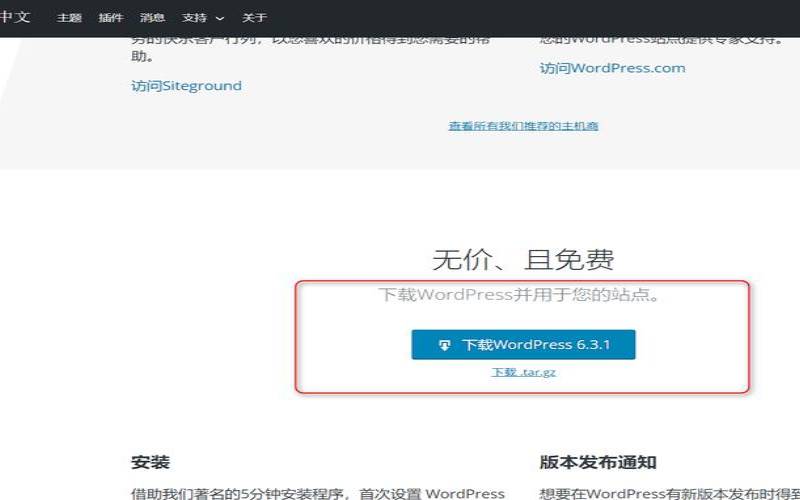The image size is (800, 500).
Task: Click the 下载WordPress并用于您的站点 text
Action: click(x=518, y=294)
